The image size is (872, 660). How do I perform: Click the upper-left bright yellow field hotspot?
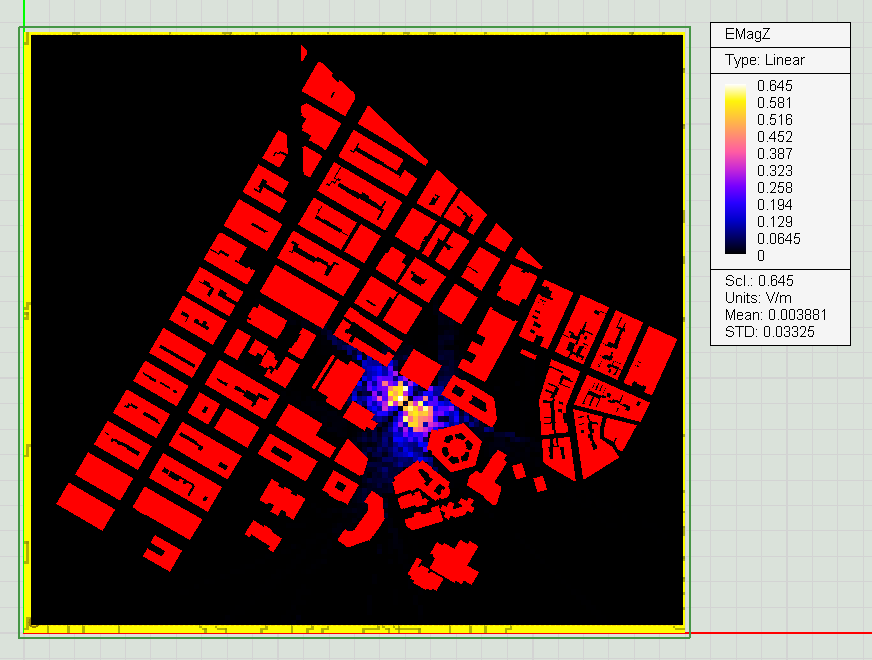coord(397,391)
